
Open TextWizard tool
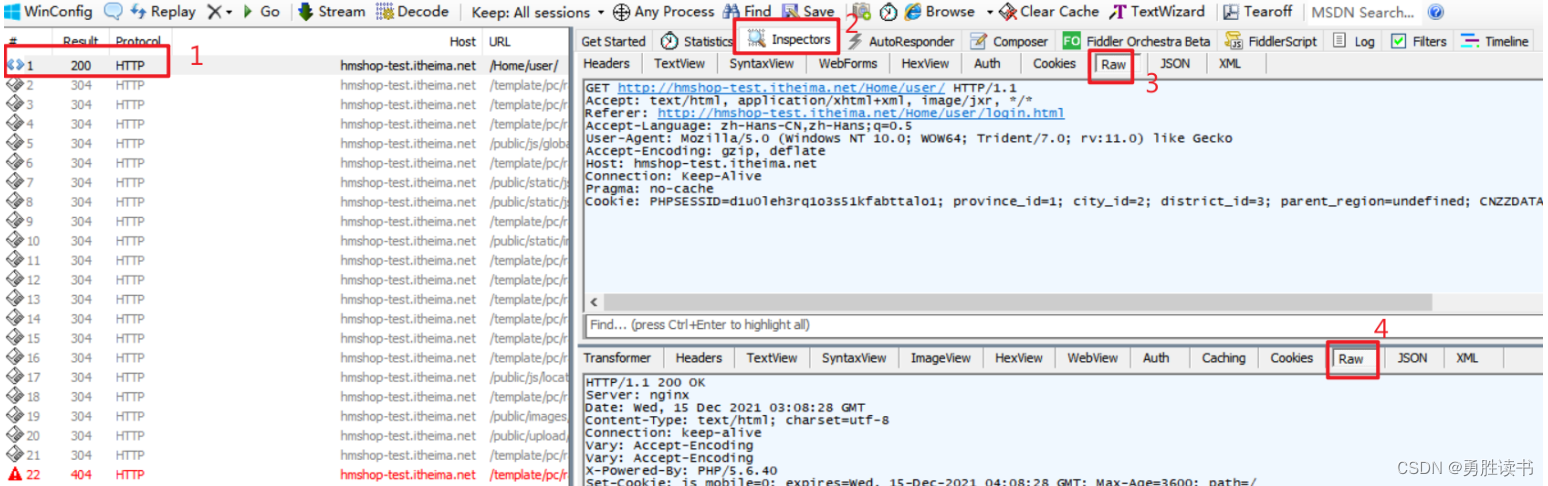tap(1158, 12)
